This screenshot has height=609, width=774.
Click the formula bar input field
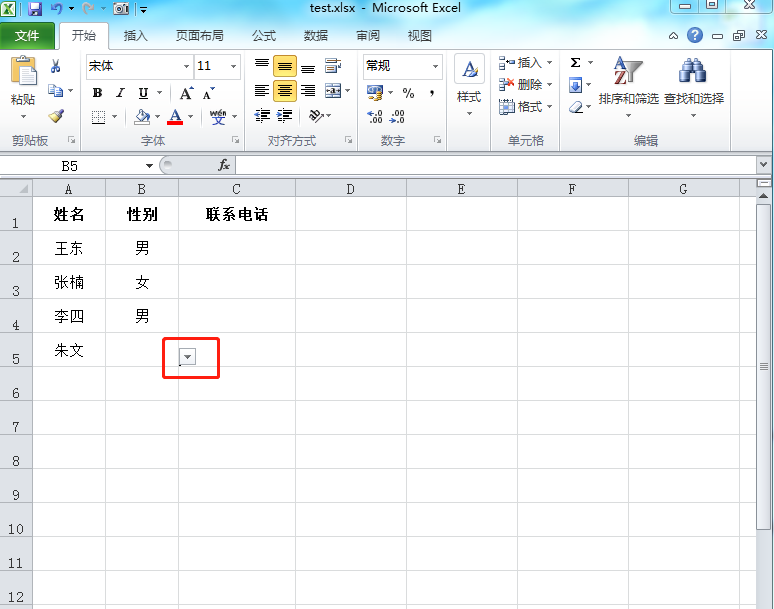[496, 165]
